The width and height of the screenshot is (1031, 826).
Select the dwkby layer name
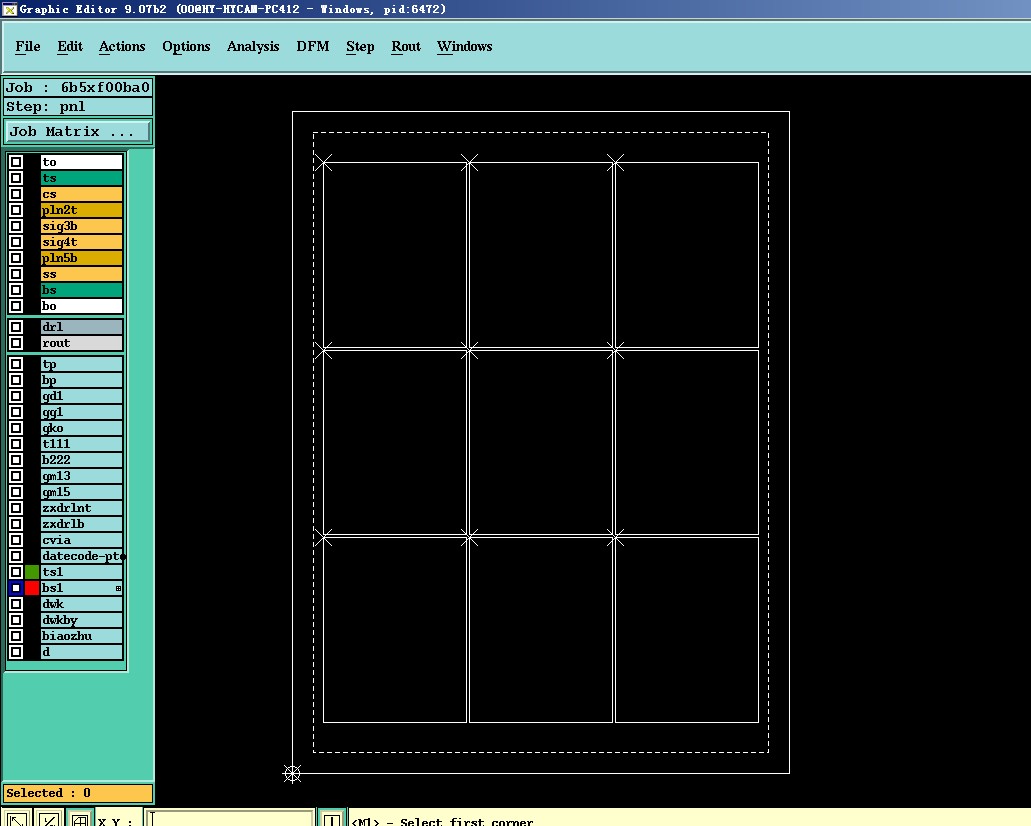(x=82, y=620)
